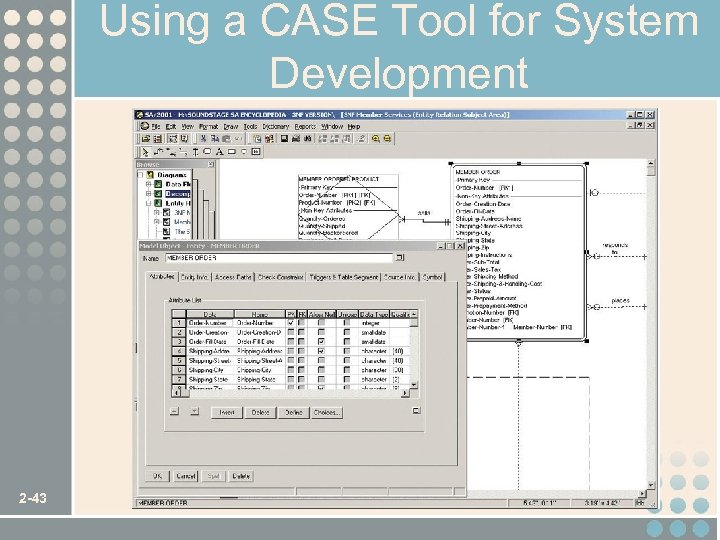Toggle Unique checkbox for Shipping State row 7
The image size is (720, 540).
tap(347, 380)
